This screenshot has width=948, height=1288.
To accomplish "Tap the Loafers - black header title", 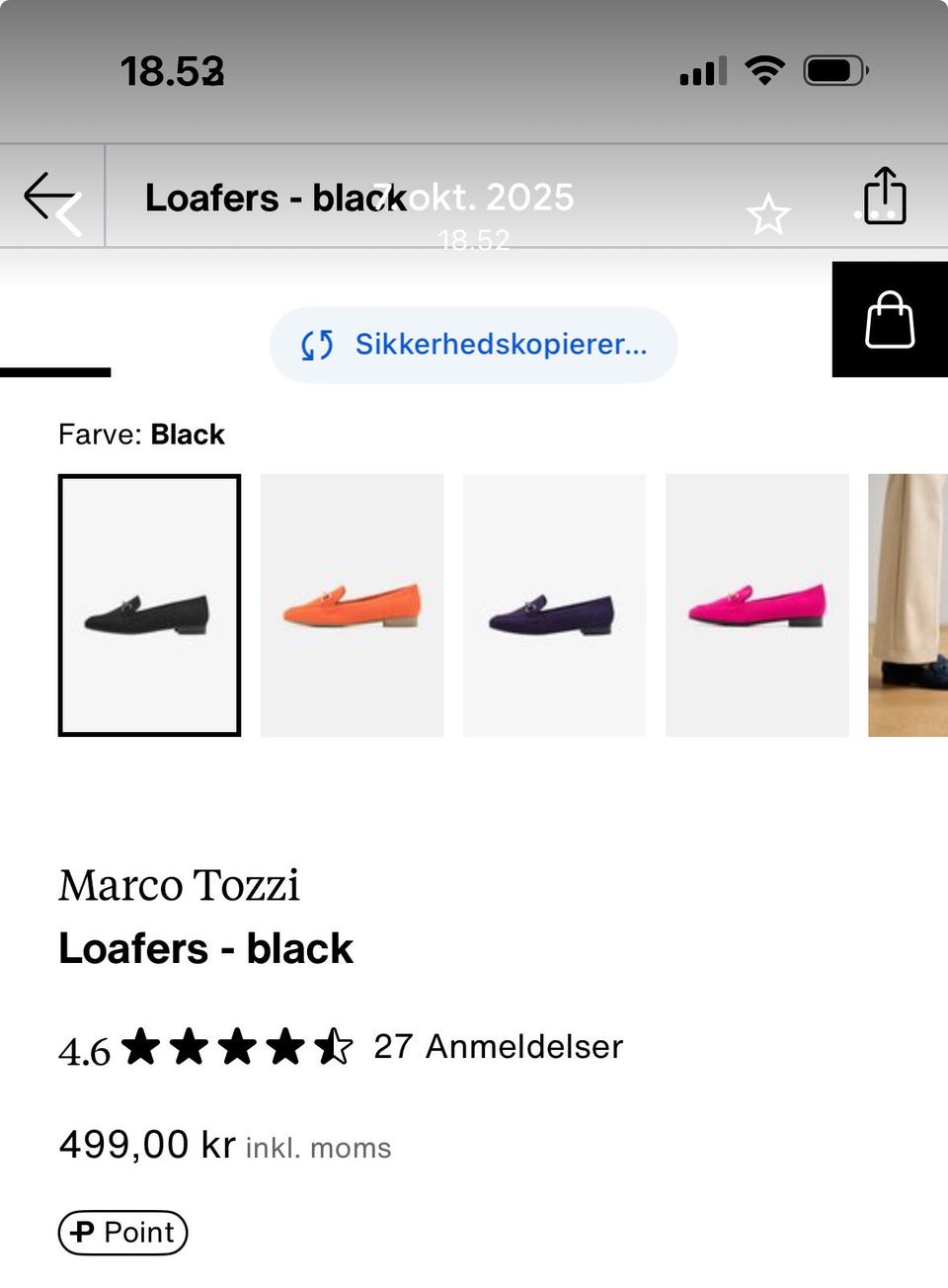I will click(276, 198).
